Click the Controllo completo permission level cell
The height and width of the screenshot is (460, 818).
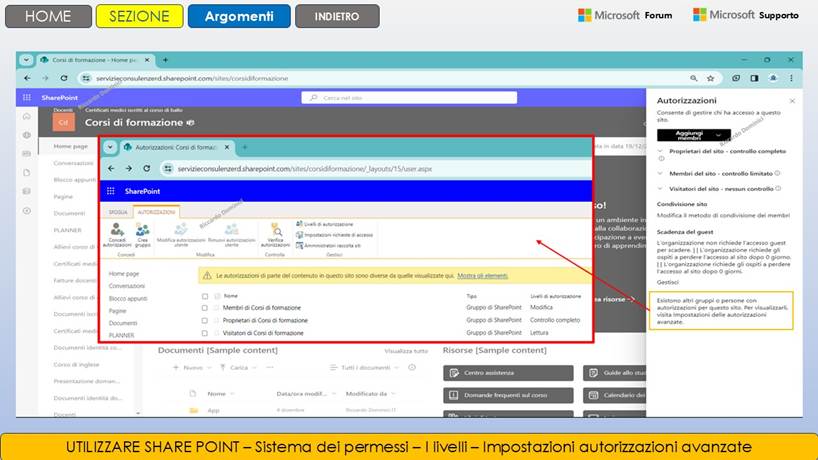pos(555,320)
